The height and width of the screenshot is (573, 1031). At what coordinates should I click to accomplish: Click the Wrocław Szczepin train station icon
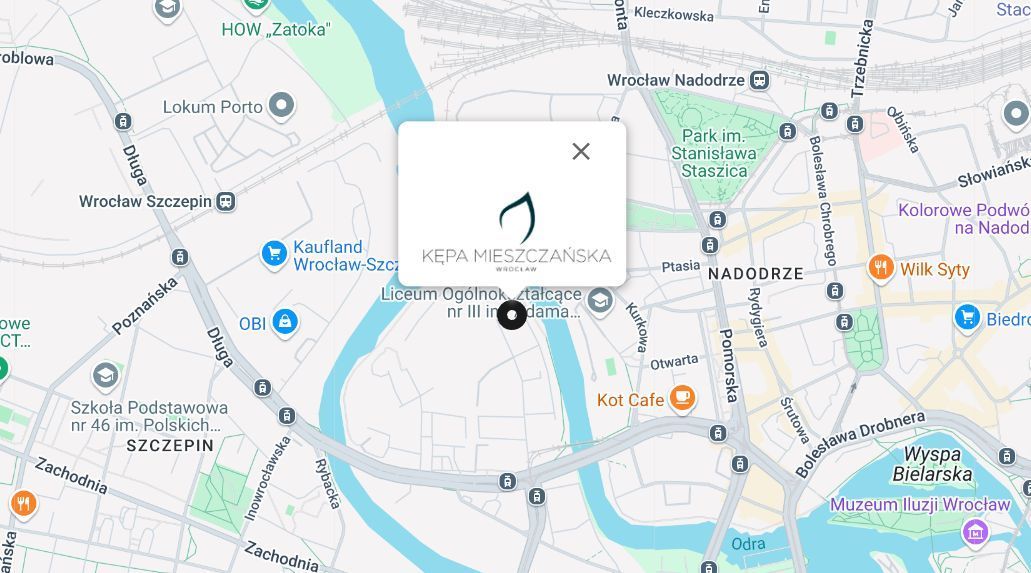(226, 201)
